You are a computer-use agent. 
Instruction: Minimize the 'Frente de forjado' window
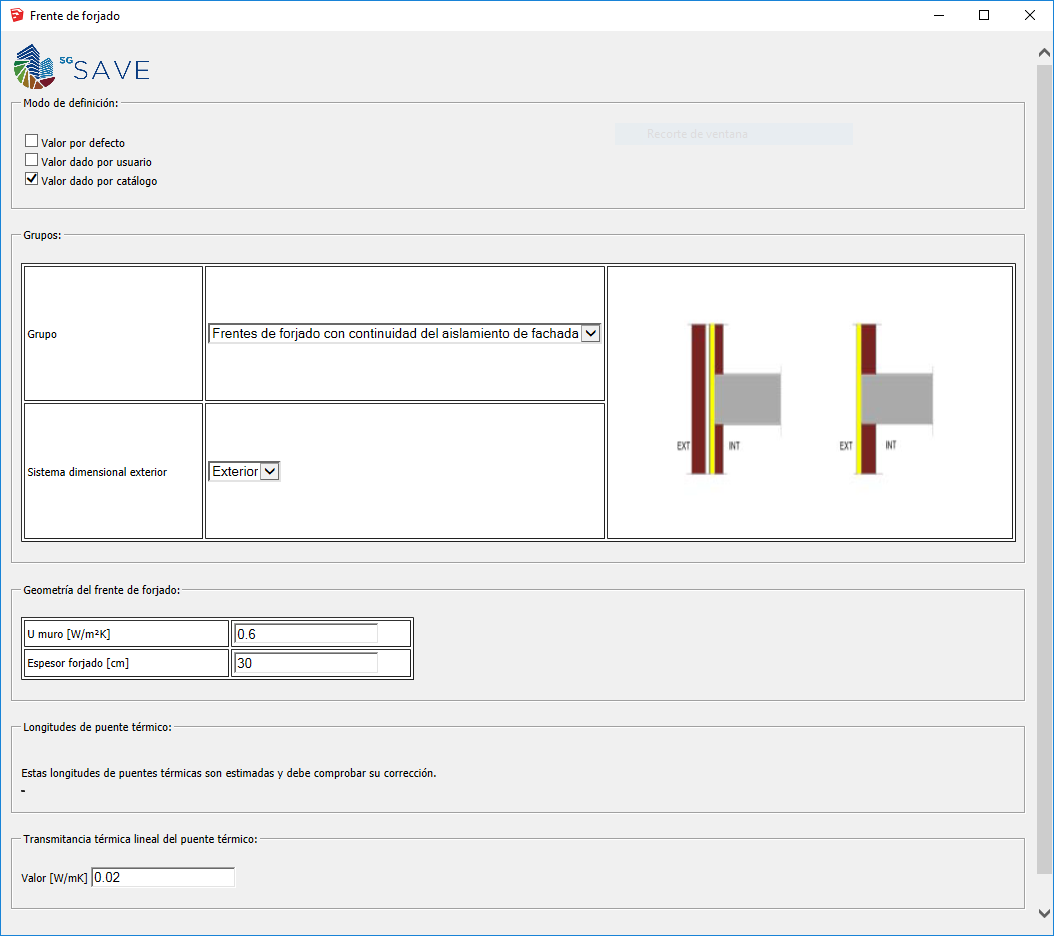938,16
